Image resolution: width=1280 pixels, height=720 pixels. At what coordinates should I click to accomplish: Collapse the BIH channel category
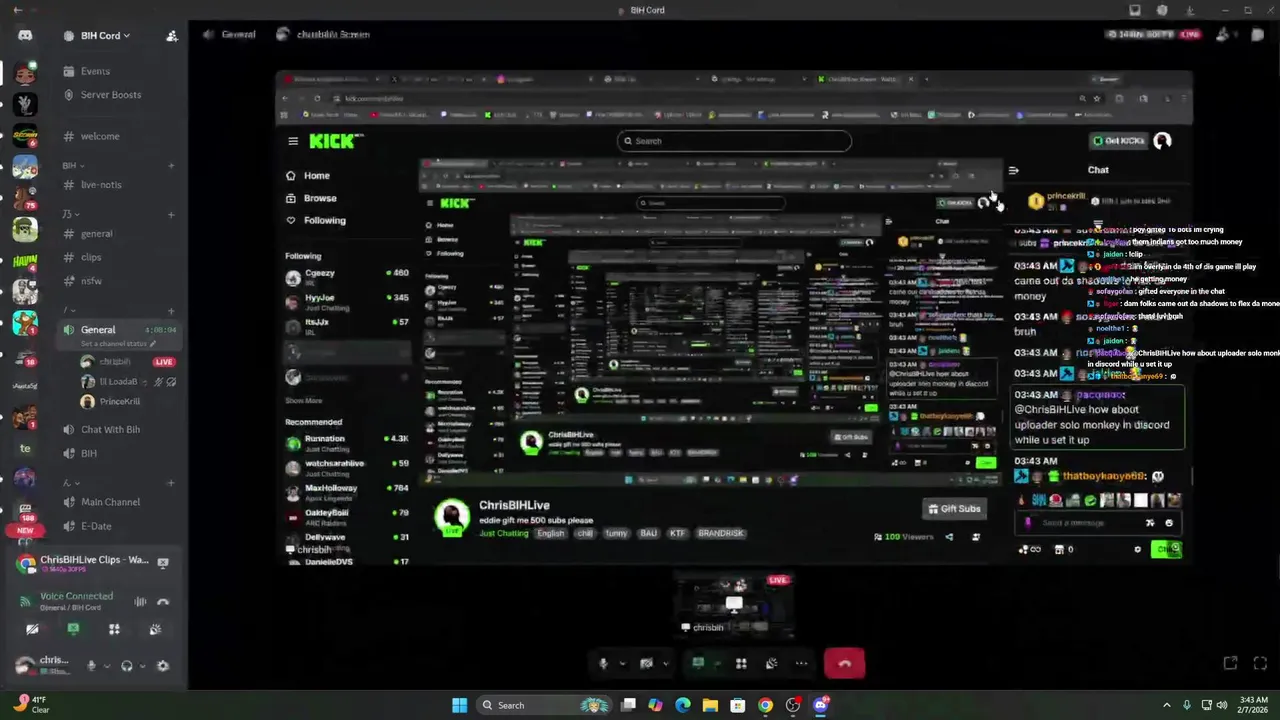(73, 165)
